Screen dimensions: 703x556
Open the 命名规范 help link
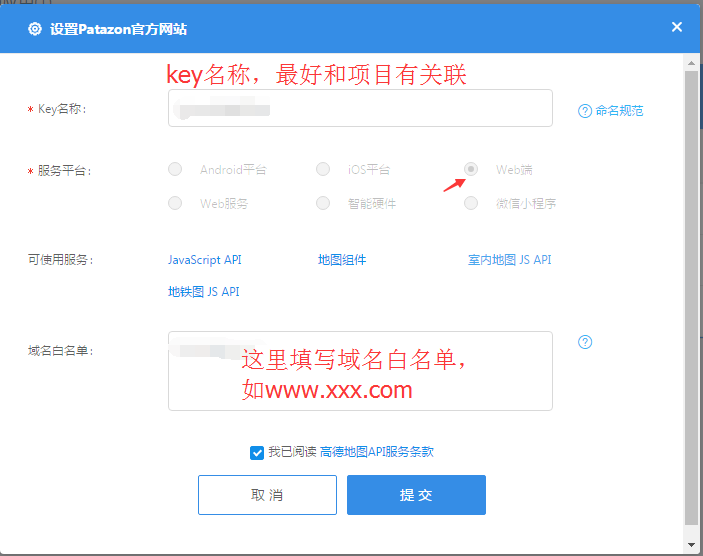(619, 111)
